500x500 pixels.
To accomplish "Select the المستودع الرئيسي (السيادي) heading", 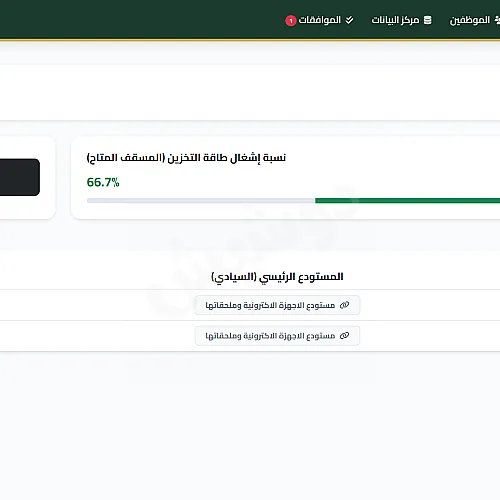I will [277, 277].
